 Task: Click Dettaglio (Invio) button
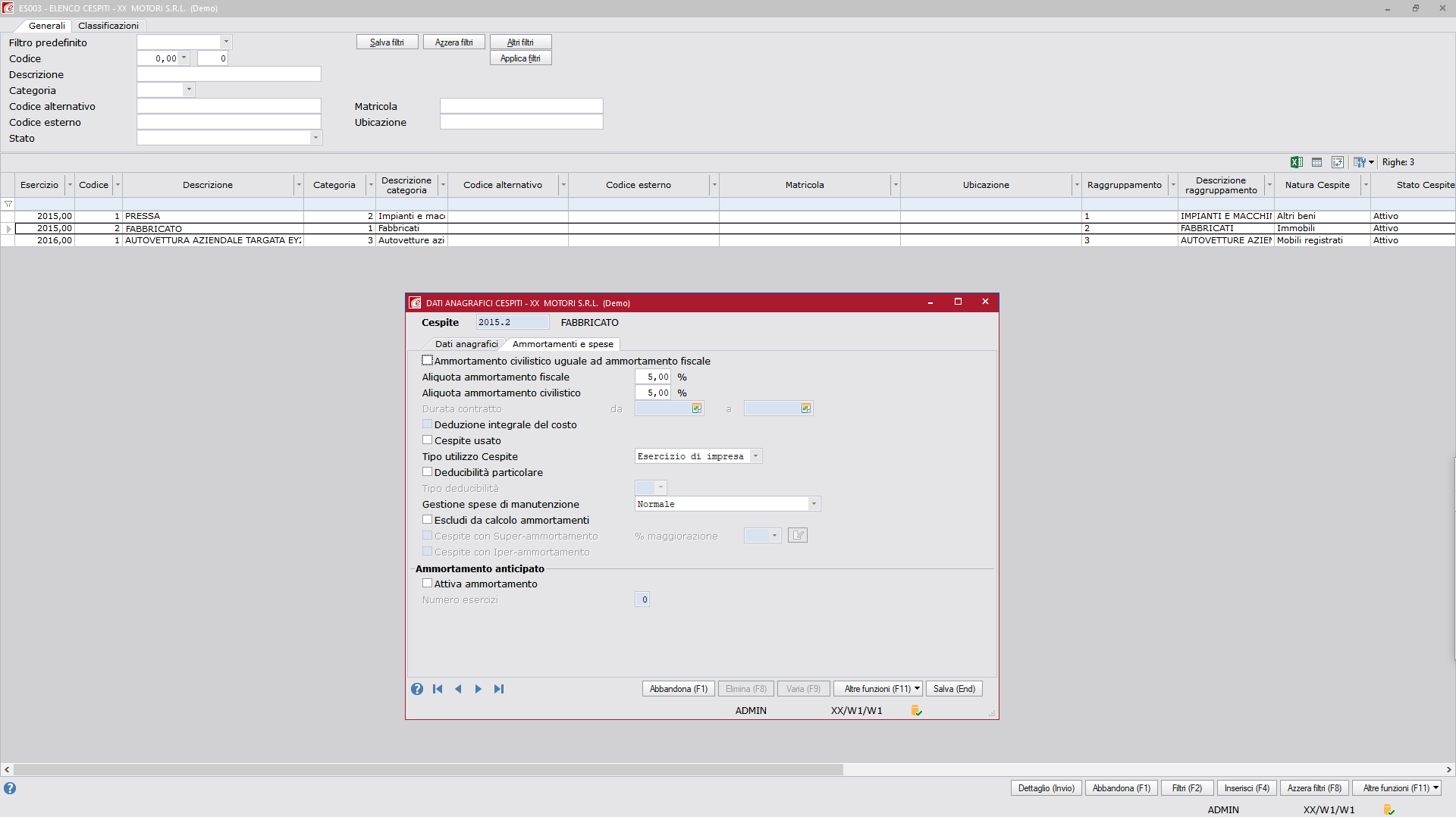[x=1046, y=788]
